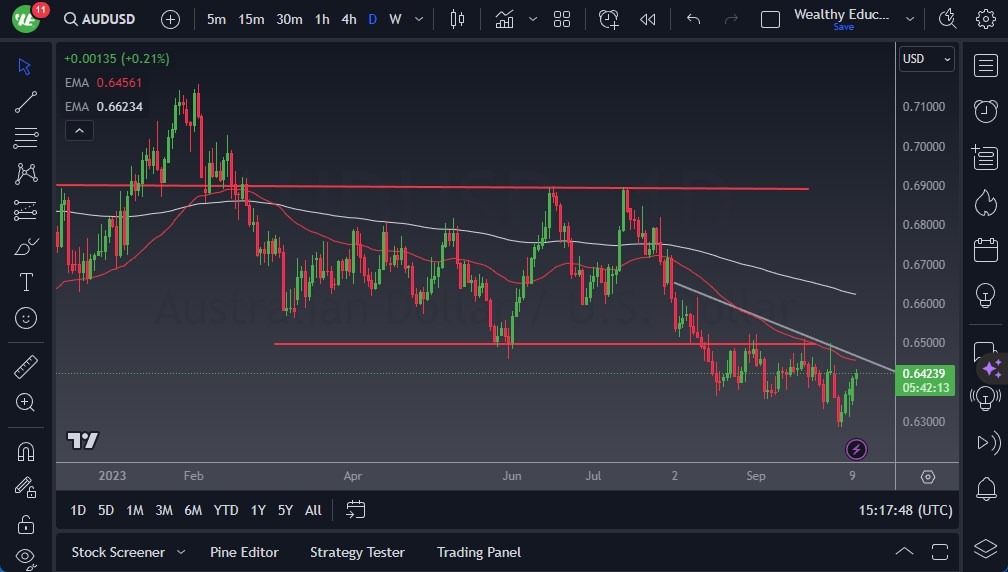Toggle hide all drawings eye icon

[26, 556]
